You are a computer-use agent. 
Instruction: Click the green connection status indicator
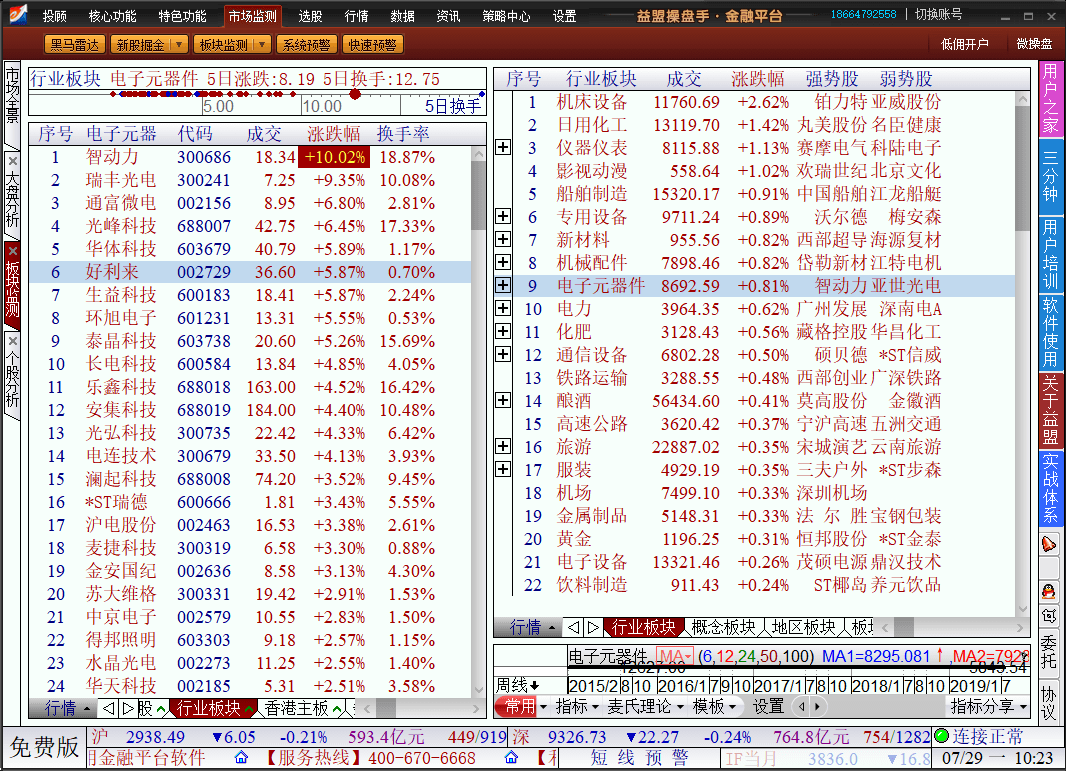point(942,736)
